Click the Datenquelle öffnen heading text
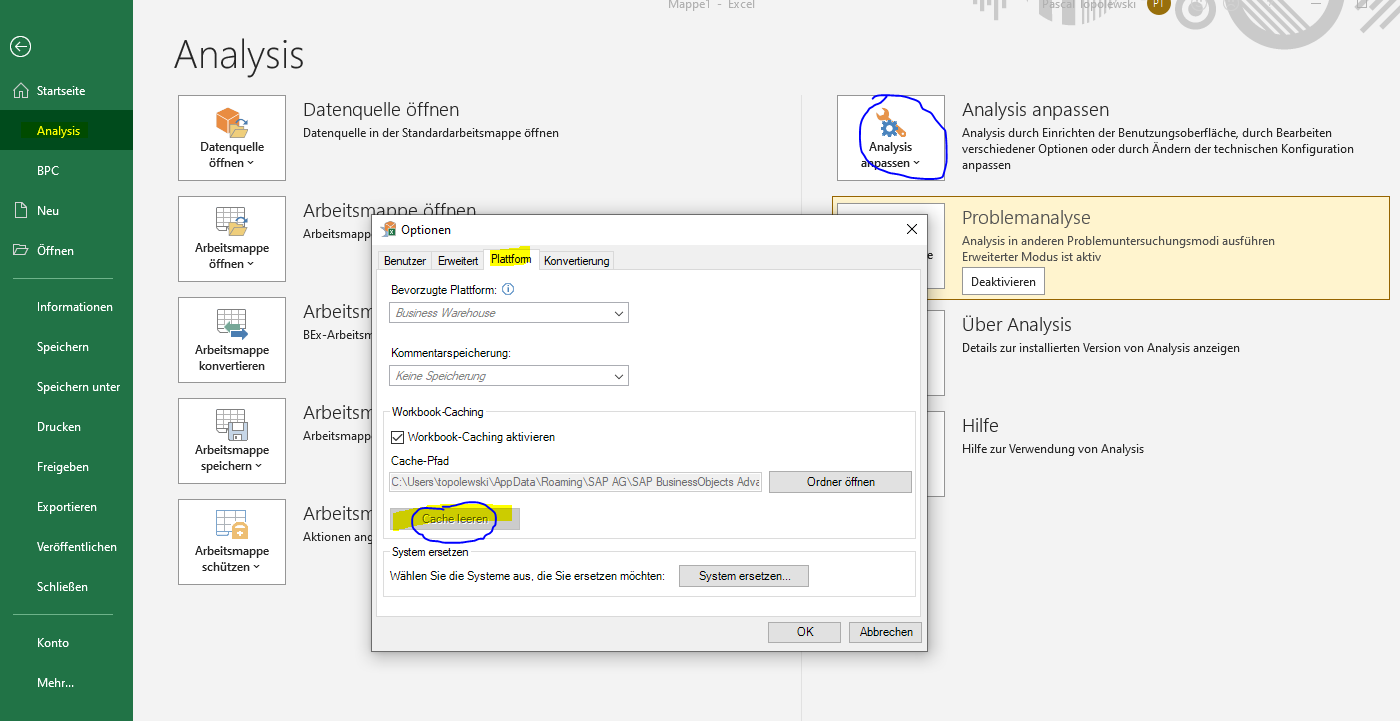Viewport: 1400px width, 721px height. 381,110
